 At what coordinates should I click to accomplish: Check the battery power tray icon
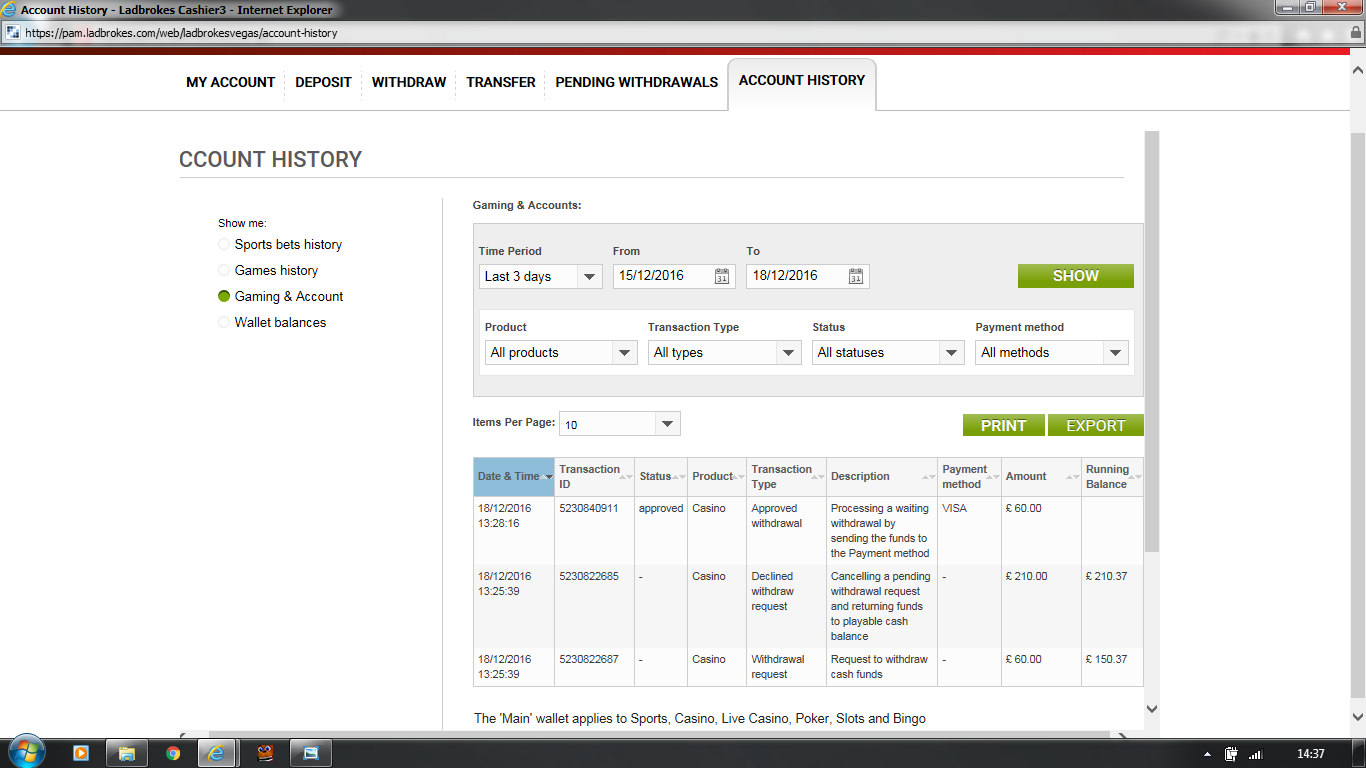(x=1231, y=754)
